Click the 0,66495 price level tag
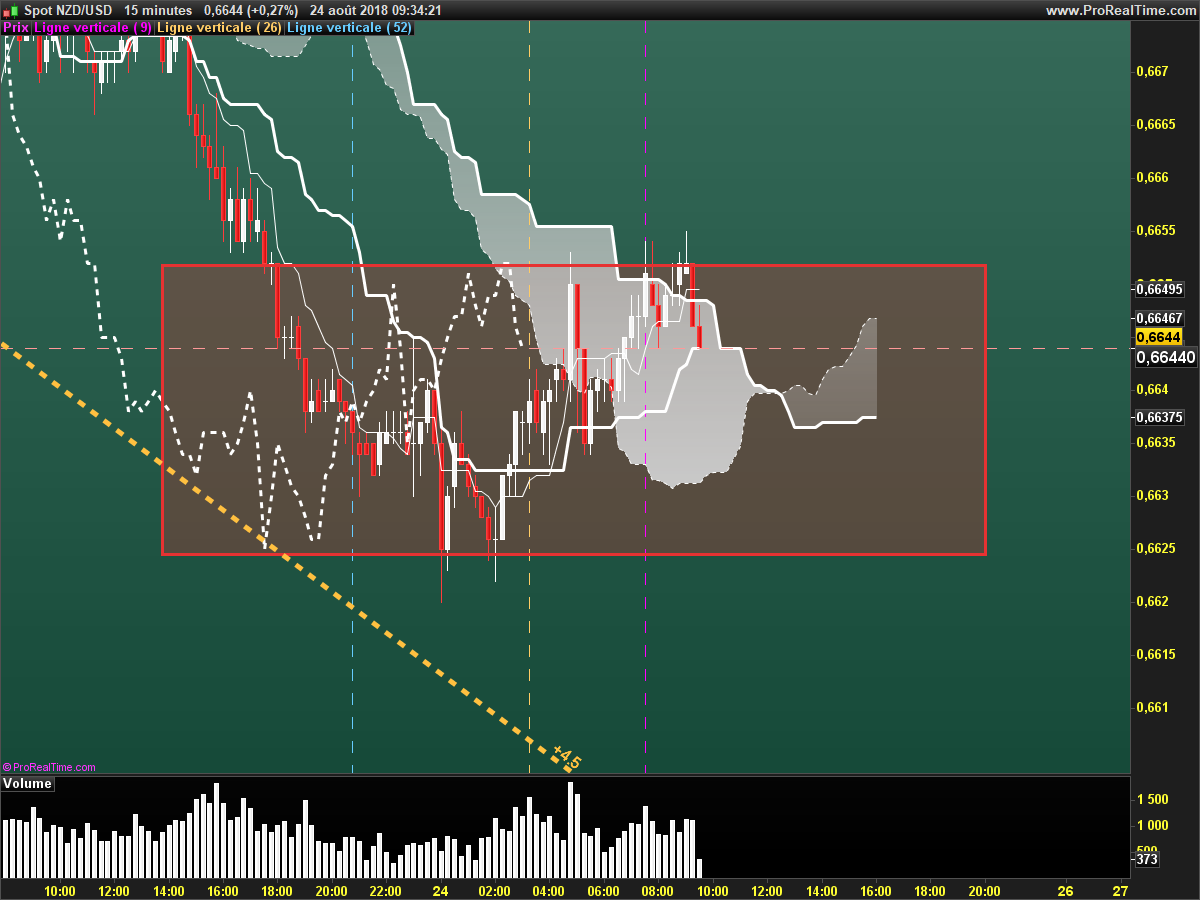The width and height of the screenshot is (1200, 900). pos(1159,290)
